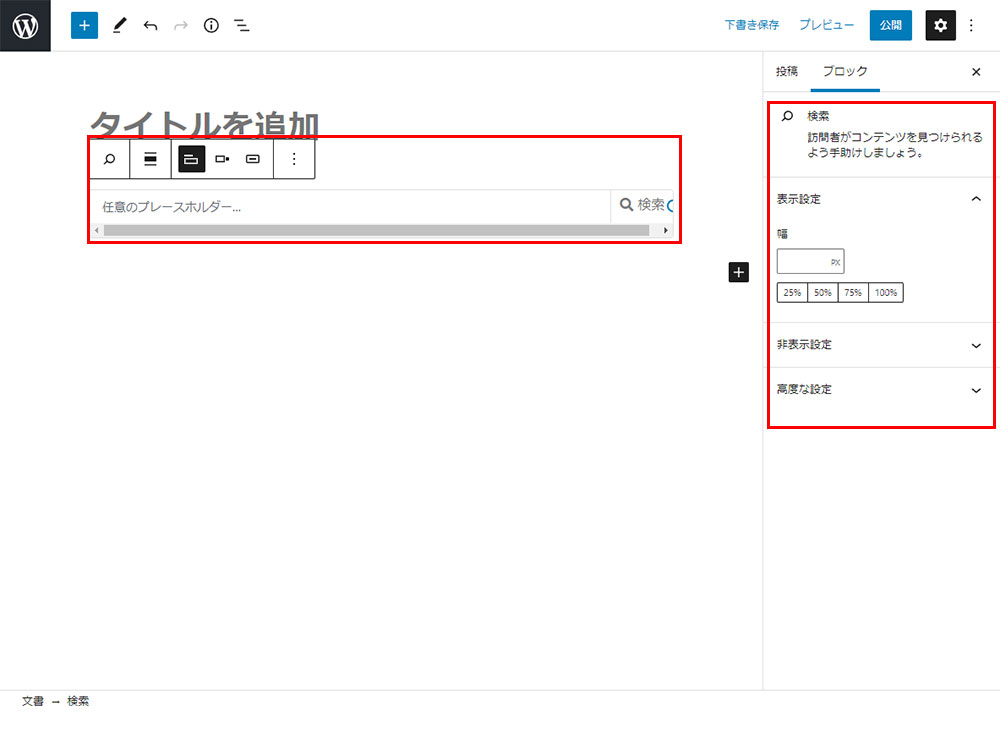1000x738 pixels.
Task: Open the list view outline icon
Action: coord(241,26)
